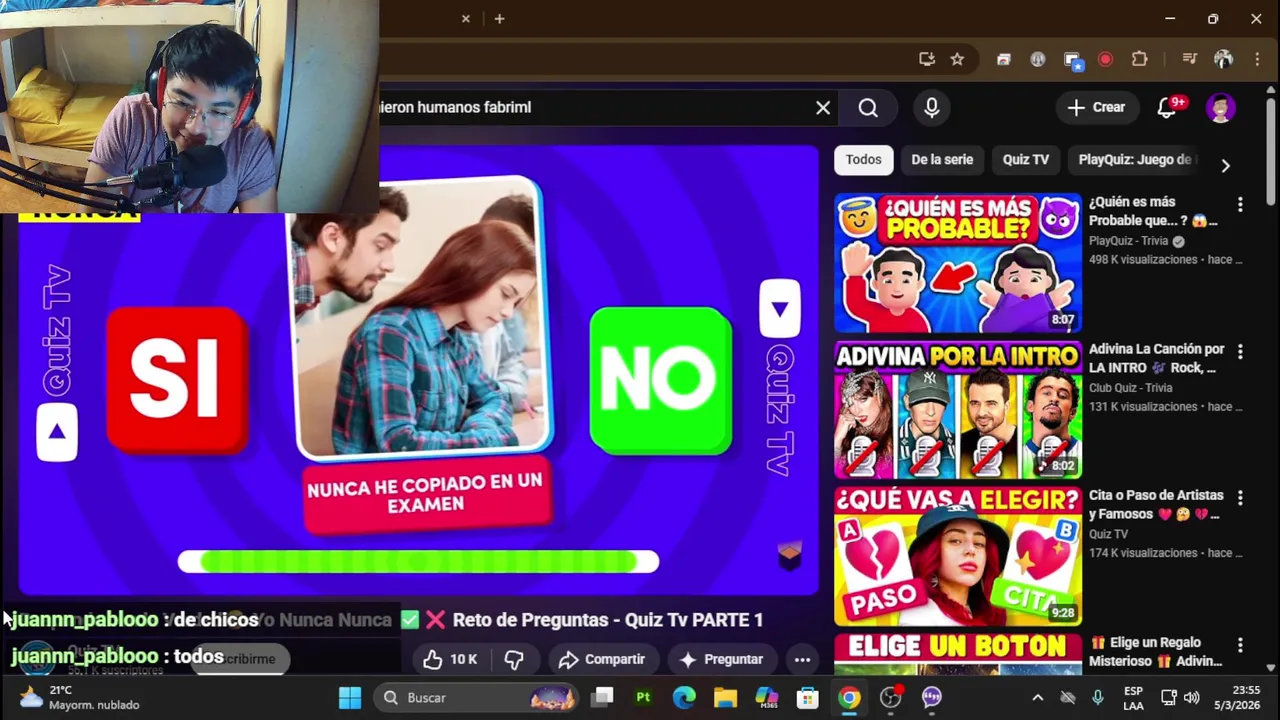Open OBS Studio from taskbar
The image size is (1280, 720).
point(890,697)
